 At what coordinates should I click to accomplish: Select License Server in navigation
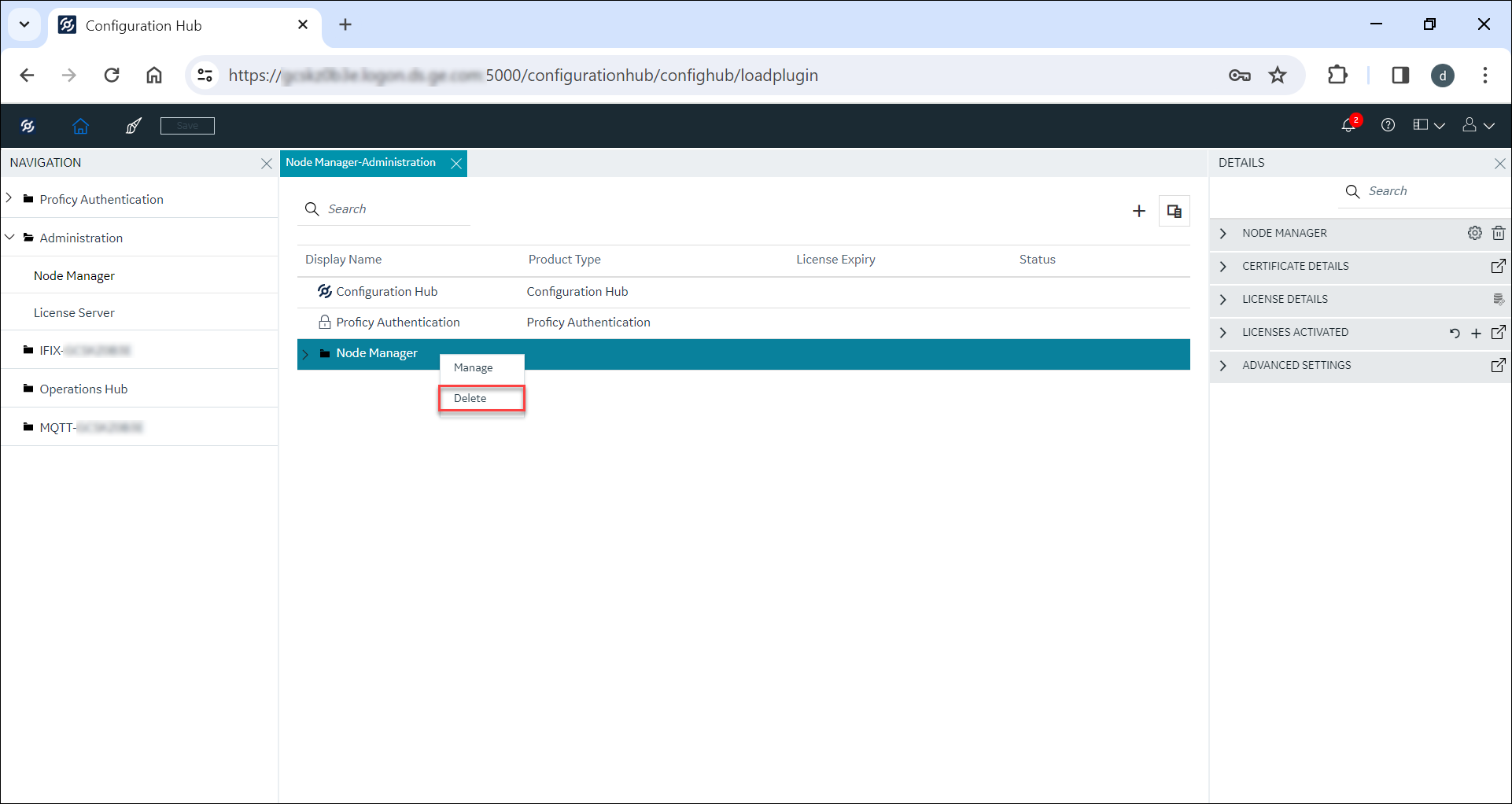pyautogui.click(x=74, y=312)
